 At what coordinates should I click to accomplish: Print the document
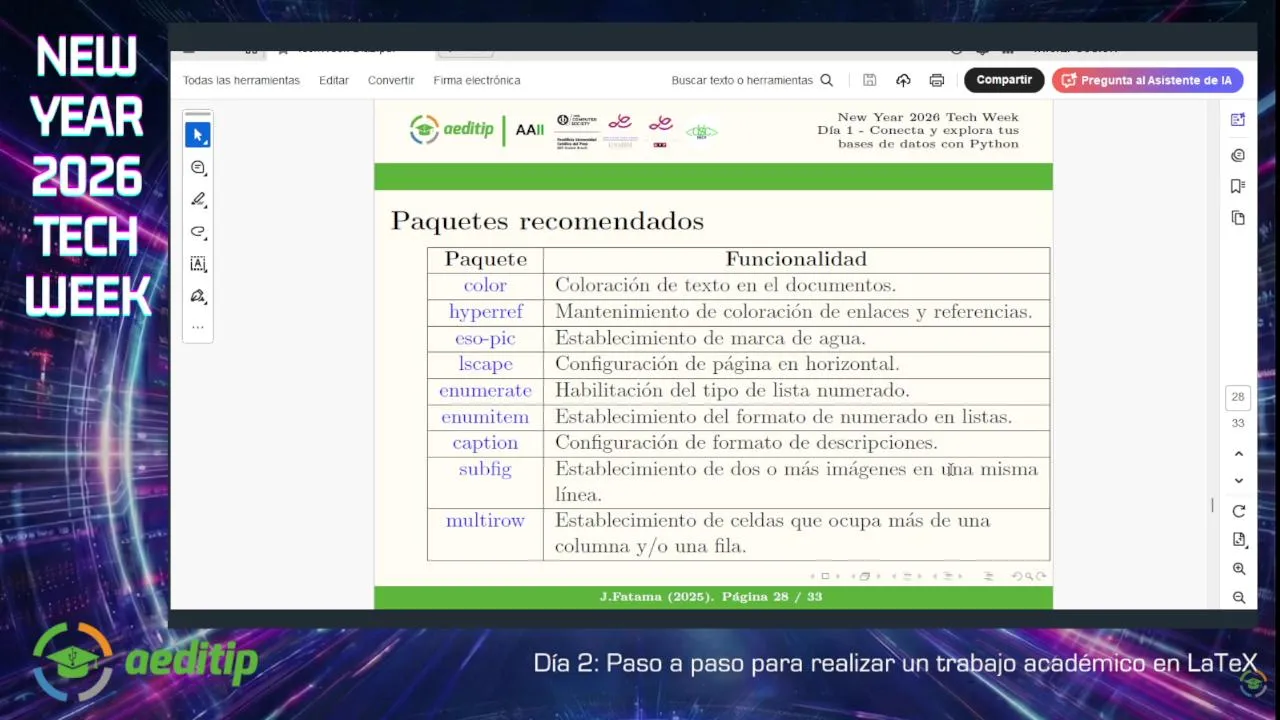[x=937, y=80]
